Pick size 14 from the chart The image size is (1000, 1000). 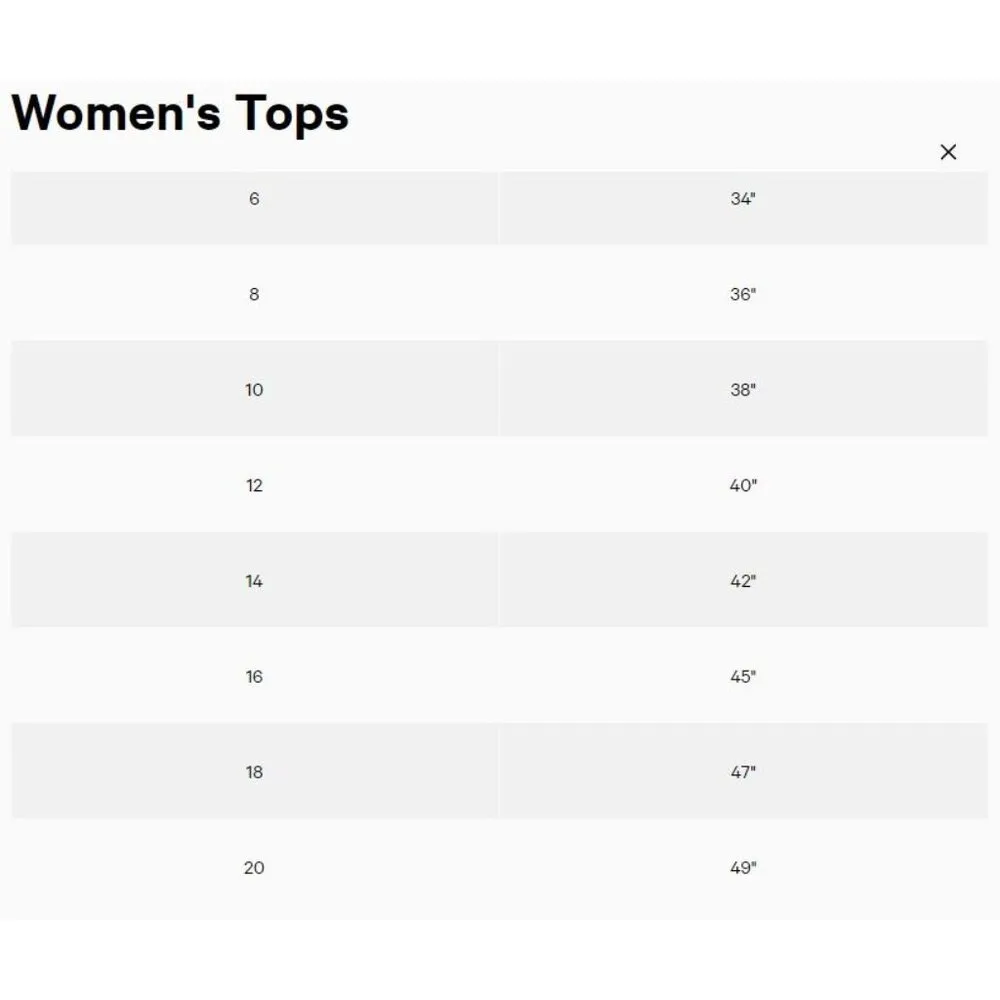tap(254, 581)
